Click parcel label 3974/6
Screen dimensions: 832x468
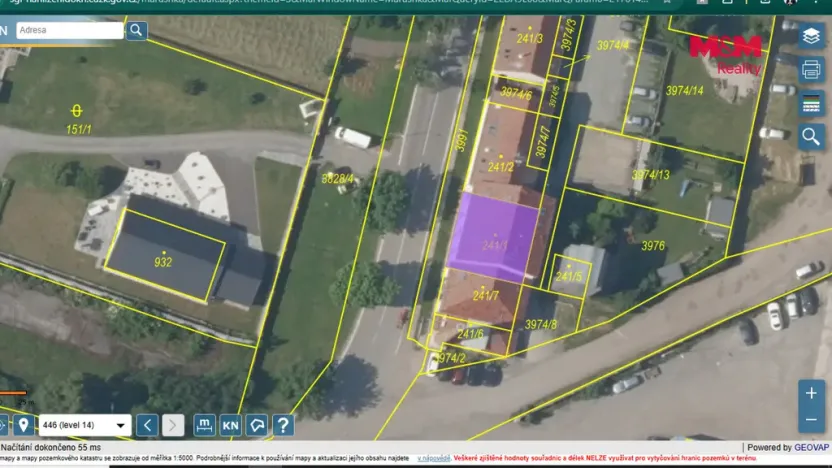point(516,93)
